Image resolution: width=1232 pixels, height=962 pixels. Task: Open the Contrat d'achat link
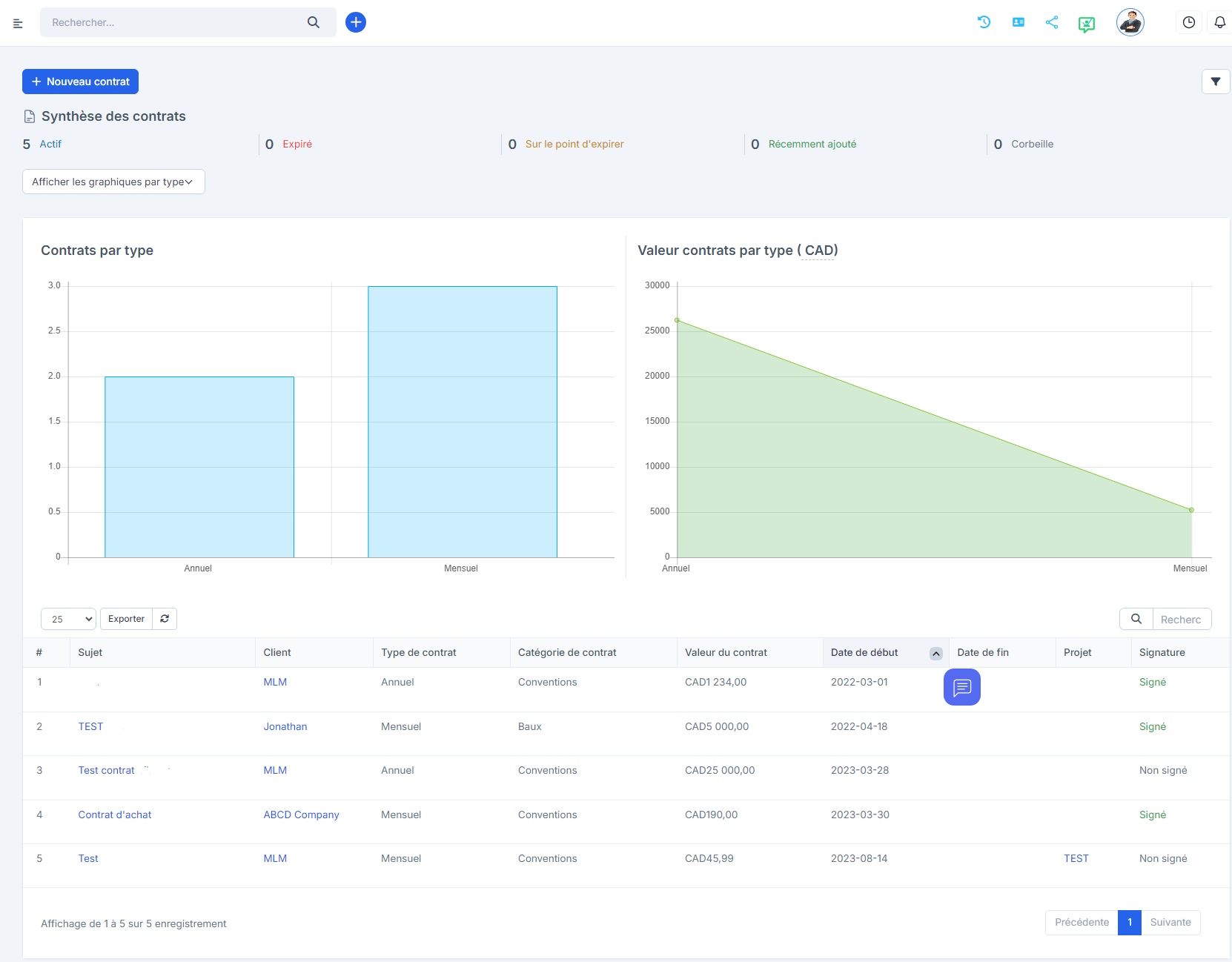click(x=115, y=815)
